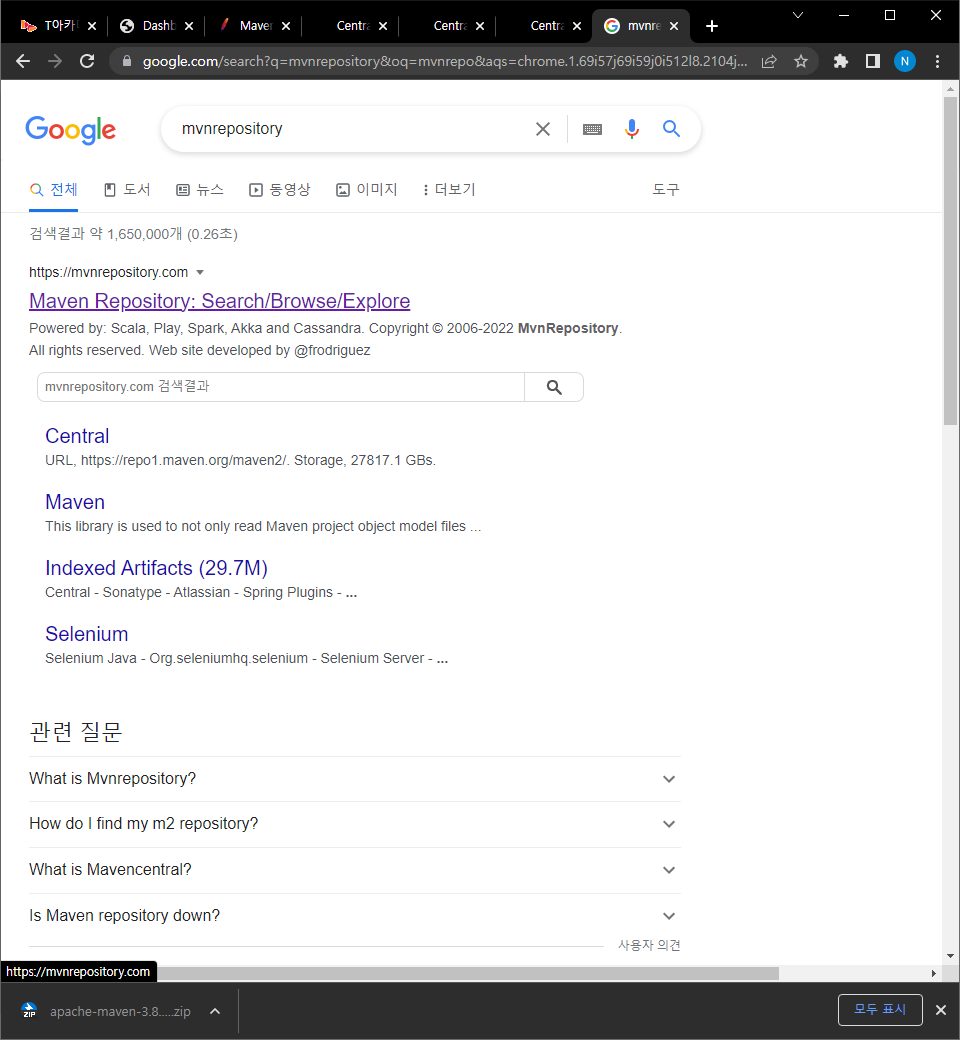The width and height of the screenshot is (960, 1040).
Task: Expand 'How do I find my m2 repository?'
Action: [x=355, y=824]
